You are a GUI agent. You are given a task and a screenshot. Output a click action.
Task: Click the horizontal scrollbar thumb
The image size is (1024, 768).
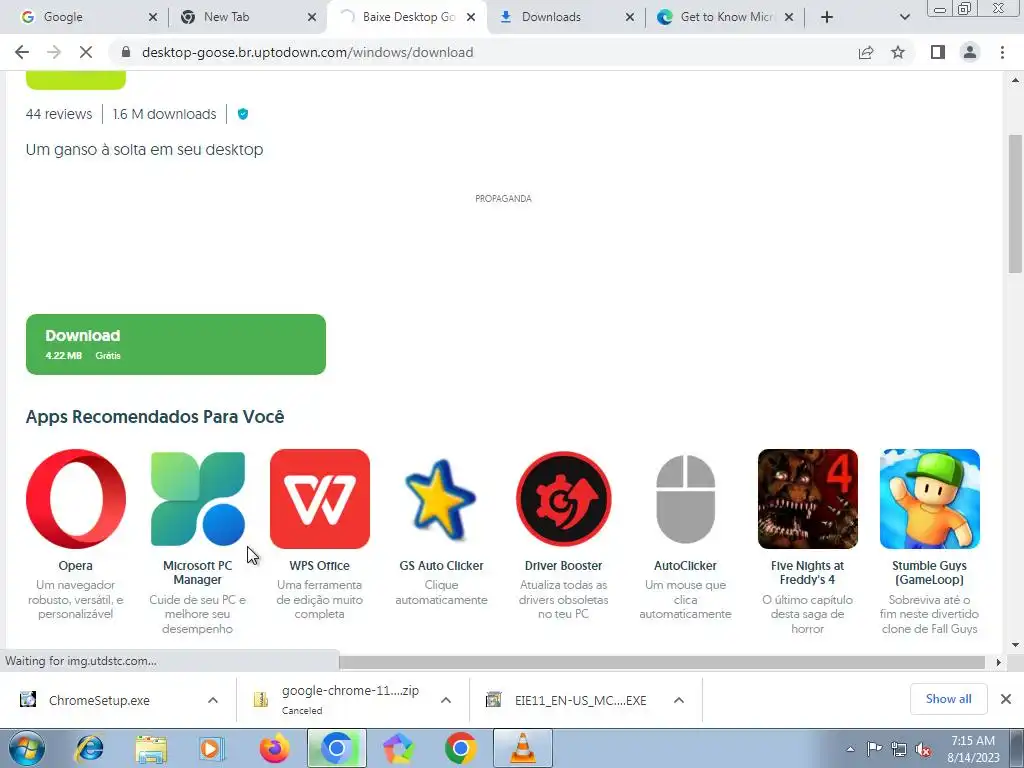[662, 662]
